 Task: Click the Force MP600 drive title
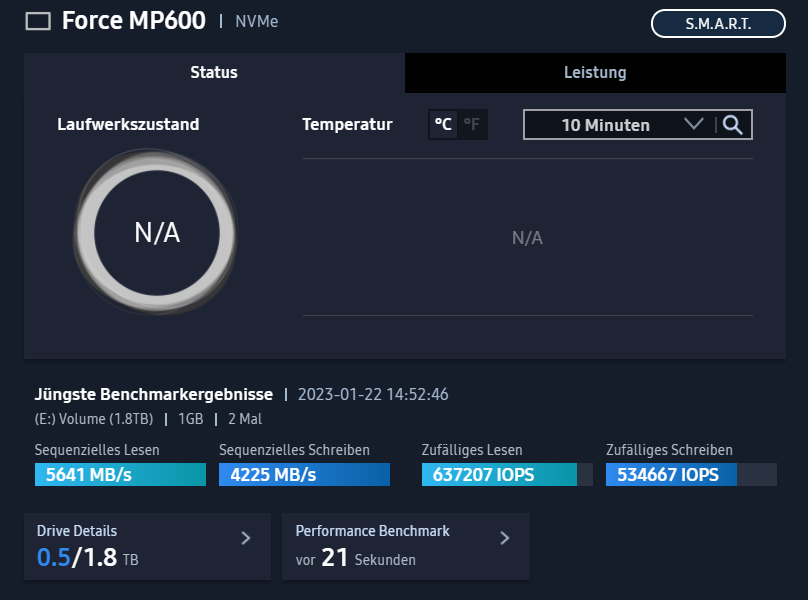click(133, 21)
